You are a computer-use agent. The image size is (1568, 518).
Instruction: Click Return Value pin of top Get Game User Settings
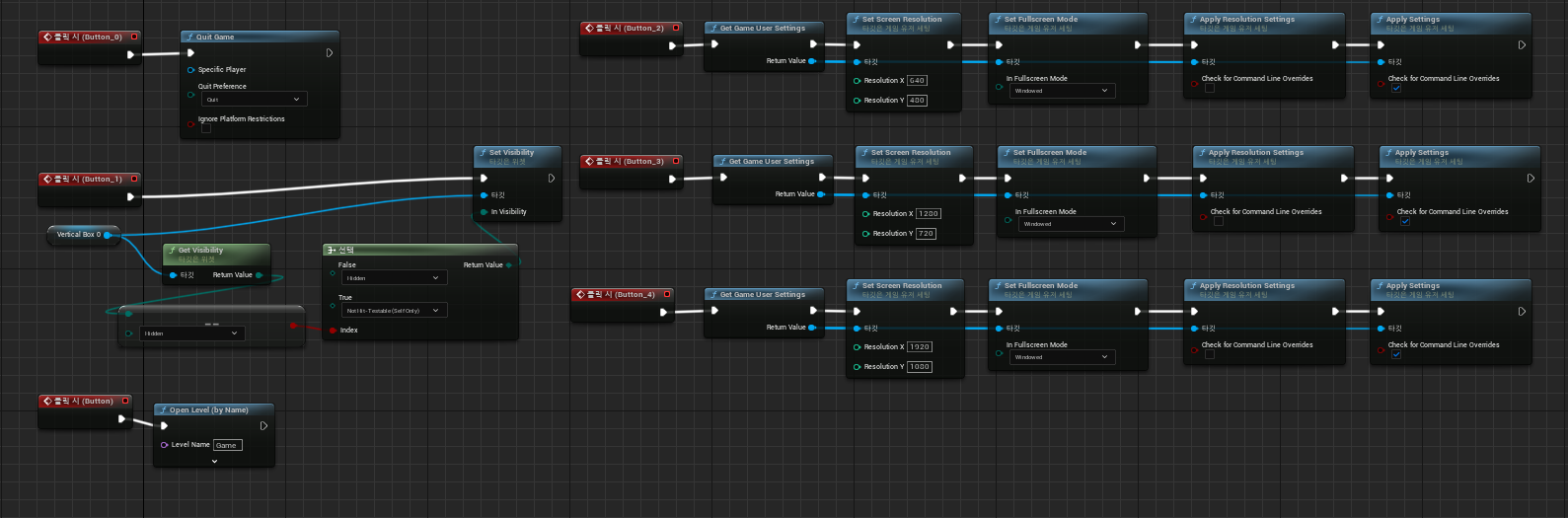pyautogui.click(x=812, y=61)
